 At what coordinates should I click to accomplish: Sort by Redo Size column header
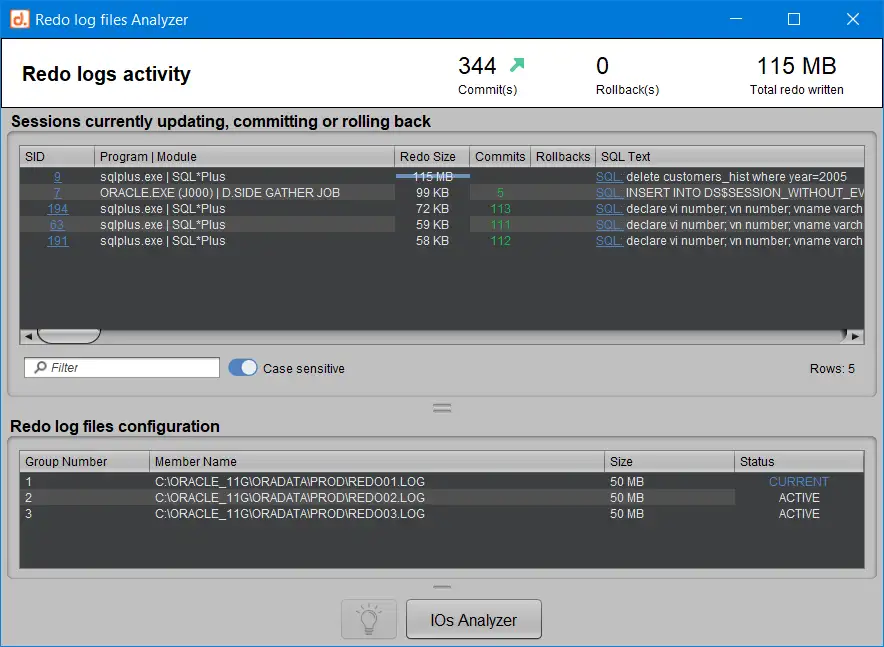(432, 157)
